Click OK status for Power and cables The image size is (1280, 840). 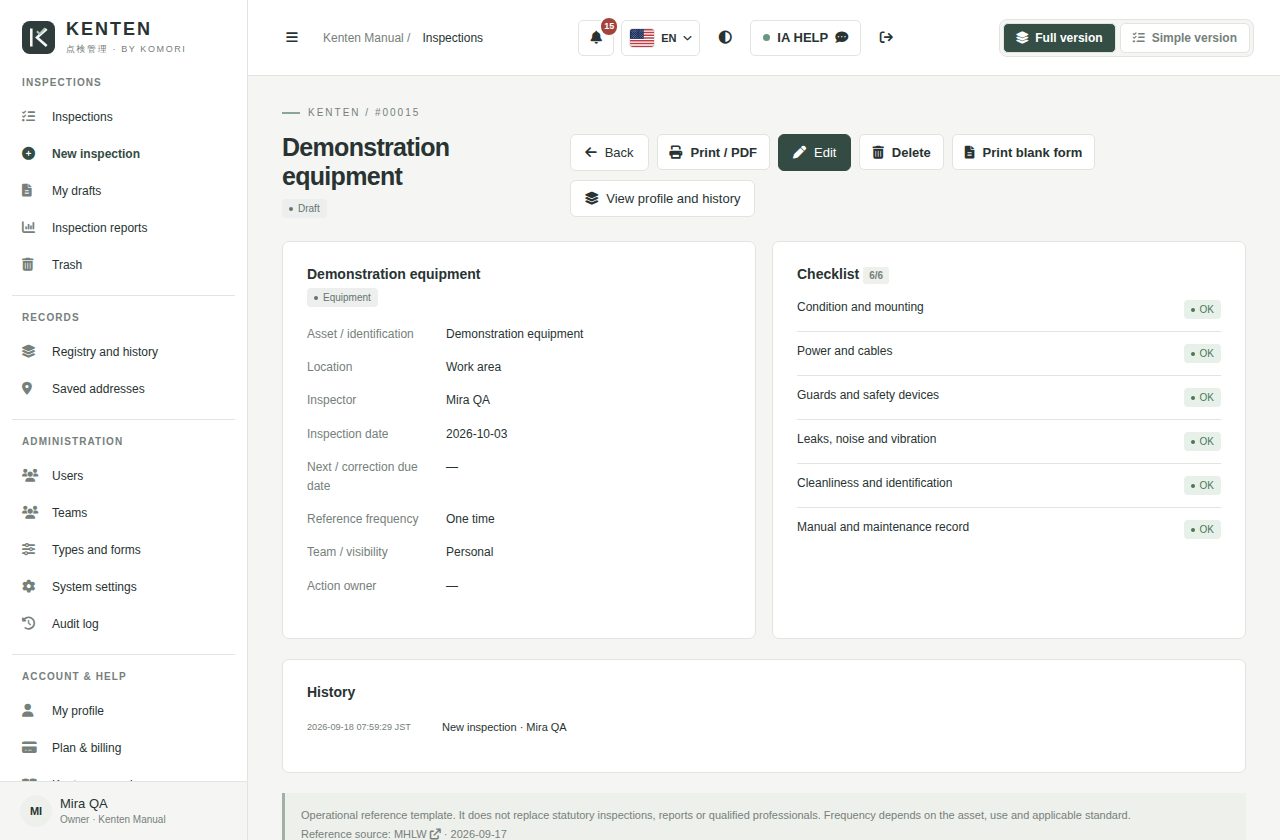(x=1202, y=354)
